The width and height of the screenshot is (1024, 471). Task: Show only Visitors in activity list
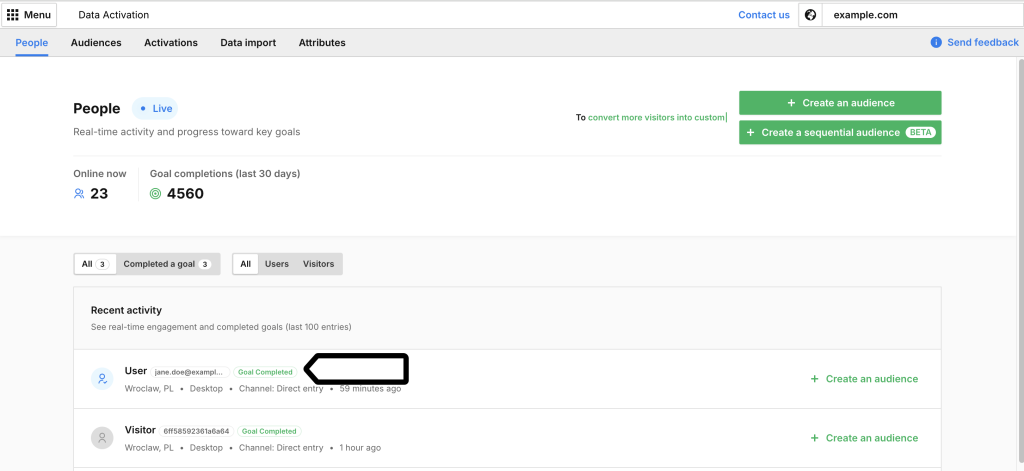pyautogui.click(x=319, y=264)
